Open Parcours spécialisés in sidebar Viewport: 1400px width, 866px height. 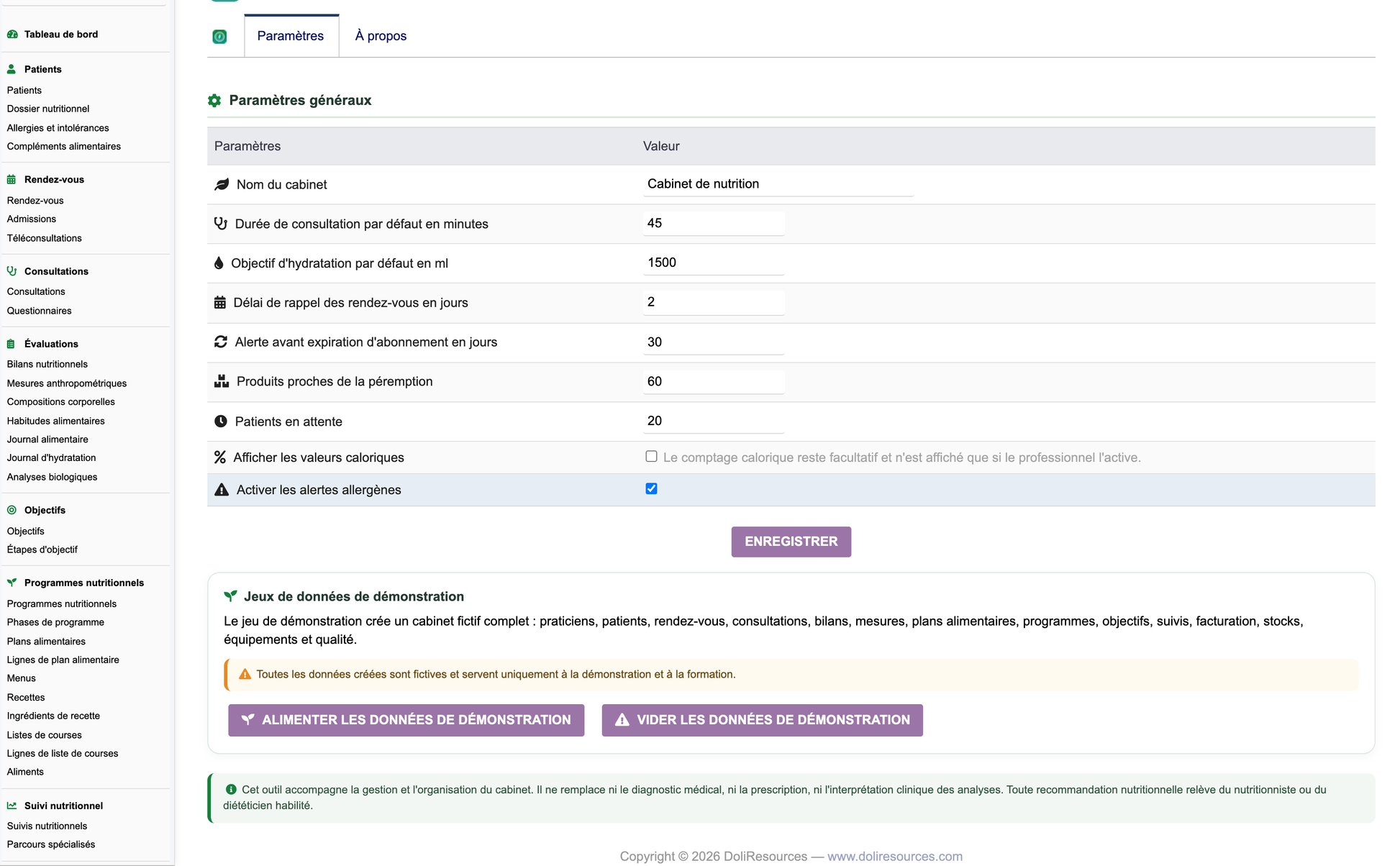click(50, 844)
